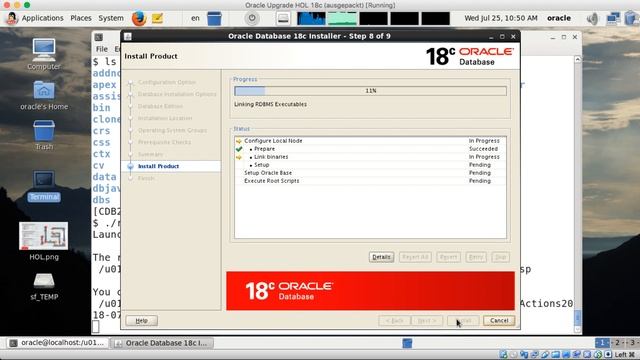
Task: Close the terminal window behind installer
Action: 575,37
